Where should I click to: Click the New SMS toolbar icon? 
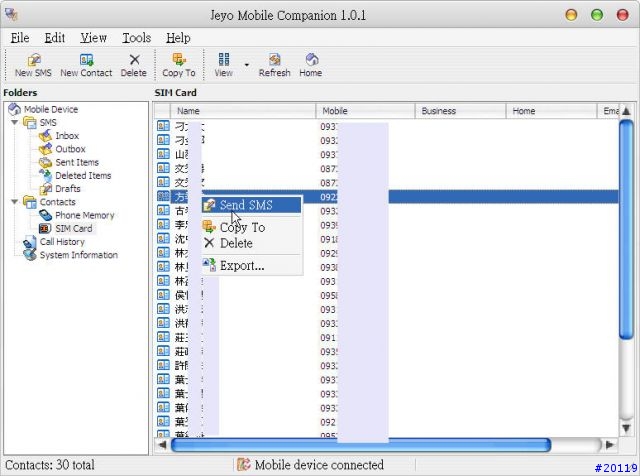pyautogui.click(x=33, y=60)
